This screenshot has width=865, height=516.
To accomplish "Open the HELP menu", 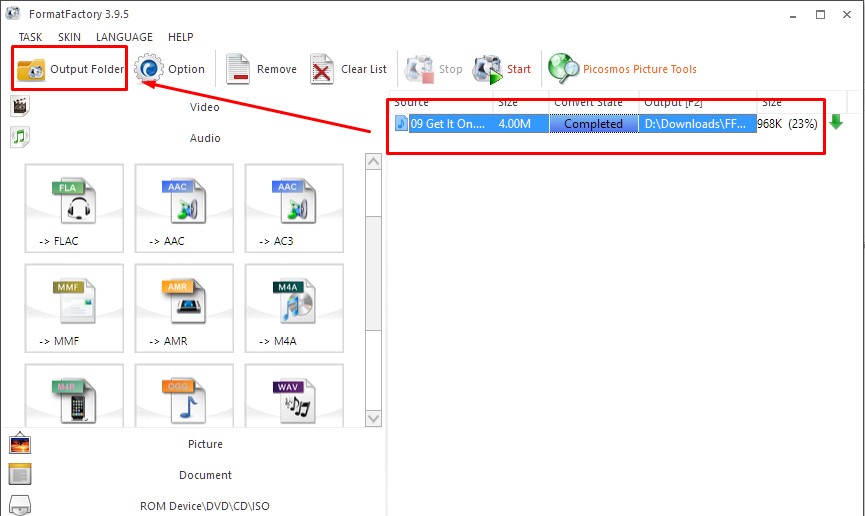I will [180, 37].
